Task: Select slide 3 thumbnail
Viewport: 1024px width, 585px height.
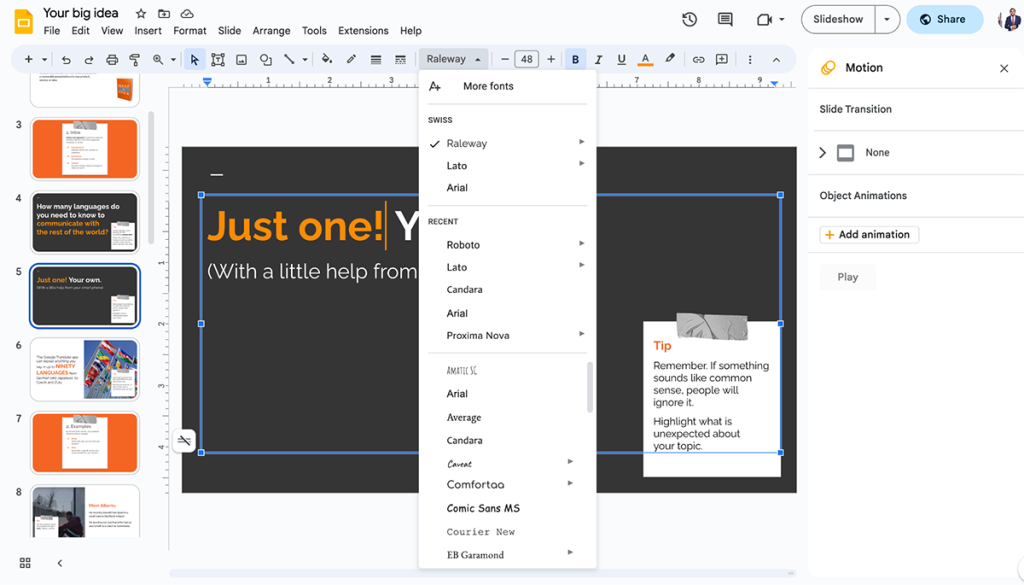Action: pyautogui.click(x=85, y=147)
